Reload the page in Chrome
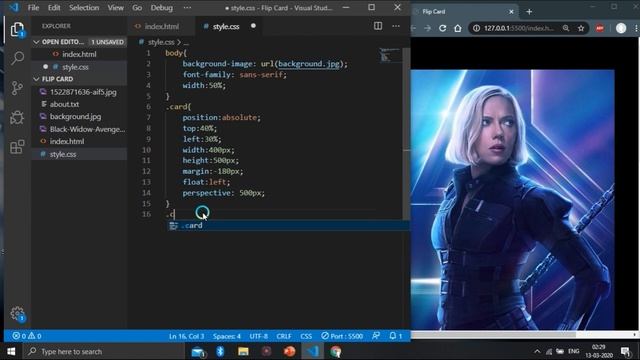Image resolution: width=640 pixels, height=360 pixels. point(442,28)
